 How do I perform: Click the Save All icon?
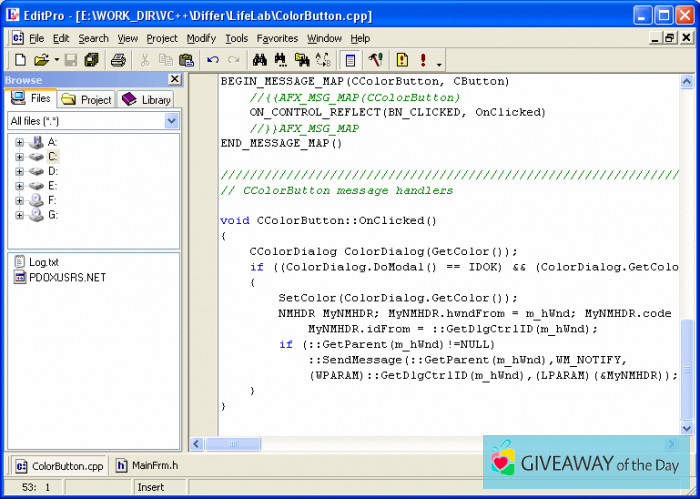tap(92, 60)
